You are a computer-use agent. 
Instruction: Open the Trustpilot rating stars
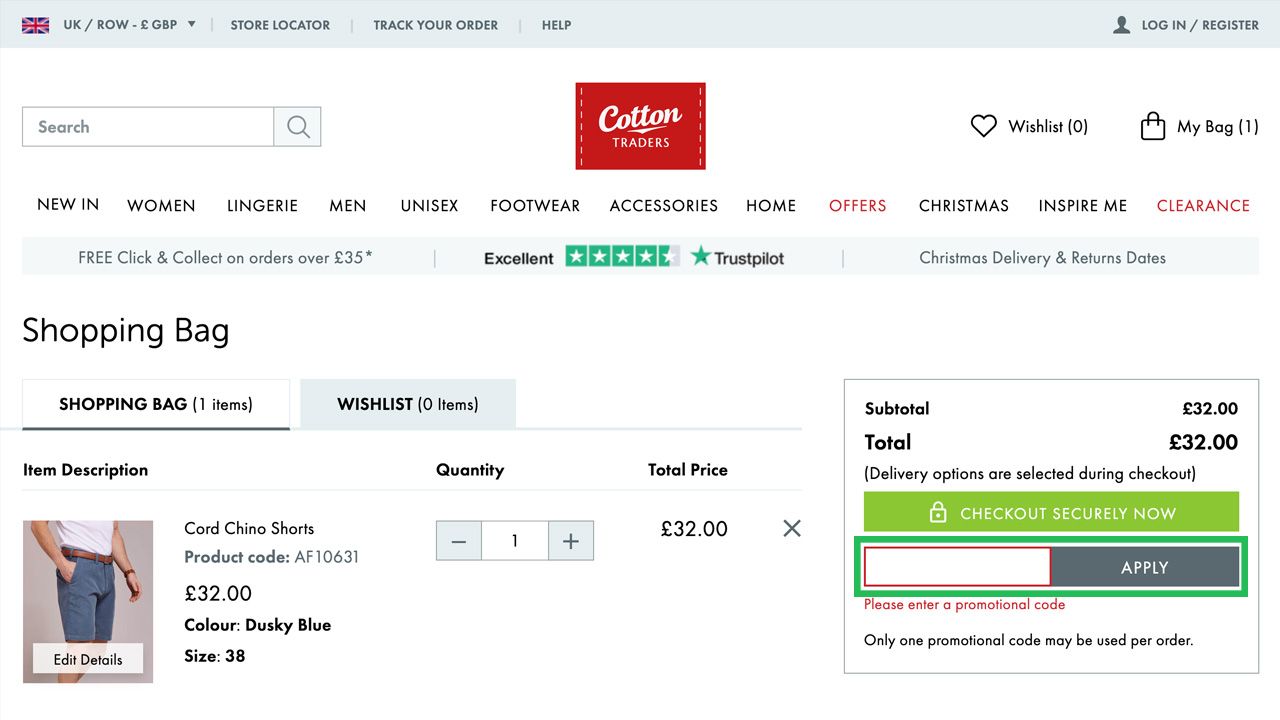622,257
